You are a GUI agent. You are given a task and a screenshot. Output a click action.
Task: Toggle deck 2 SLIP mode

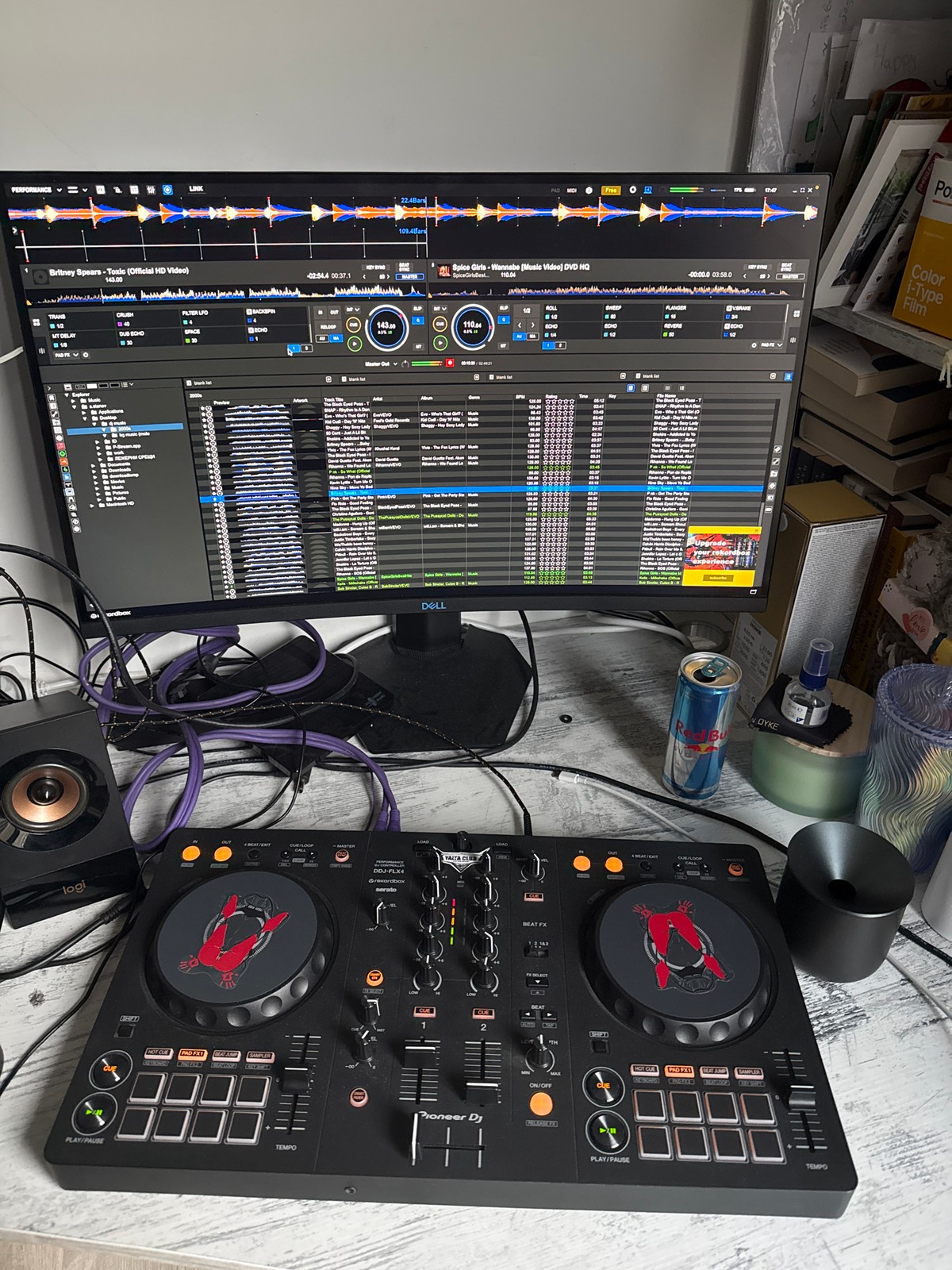[x=504, y=308]
